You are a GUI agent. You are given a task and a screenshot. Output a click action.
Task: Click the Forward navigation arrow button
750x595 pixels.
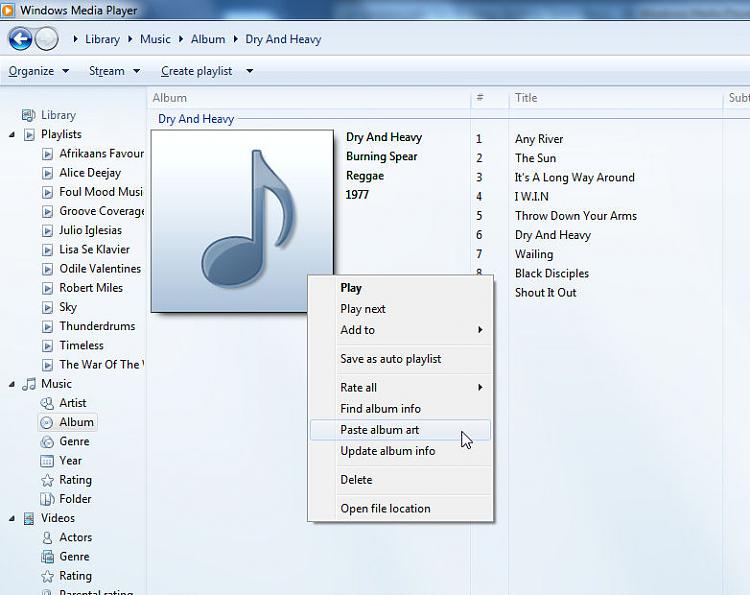point(46,39)
